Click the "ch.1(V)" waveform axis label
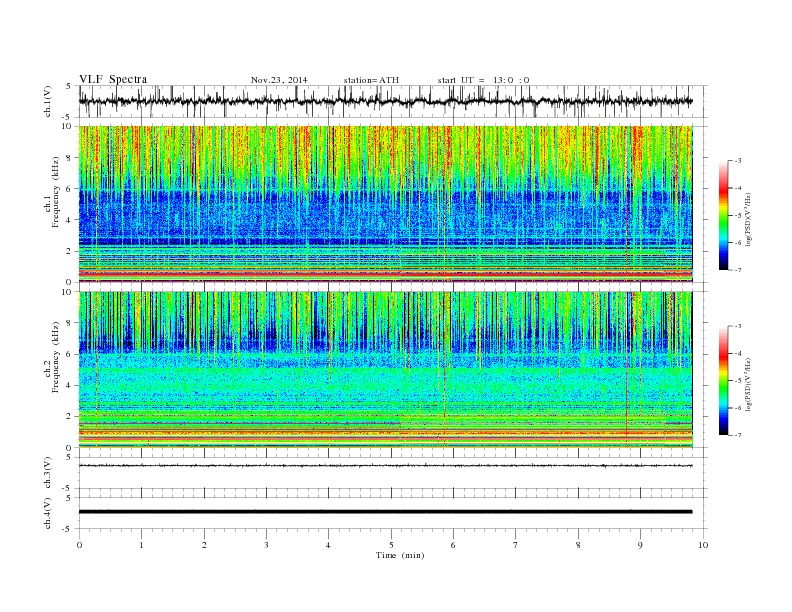The image size is (792, 612). click(x=48, y=101)
